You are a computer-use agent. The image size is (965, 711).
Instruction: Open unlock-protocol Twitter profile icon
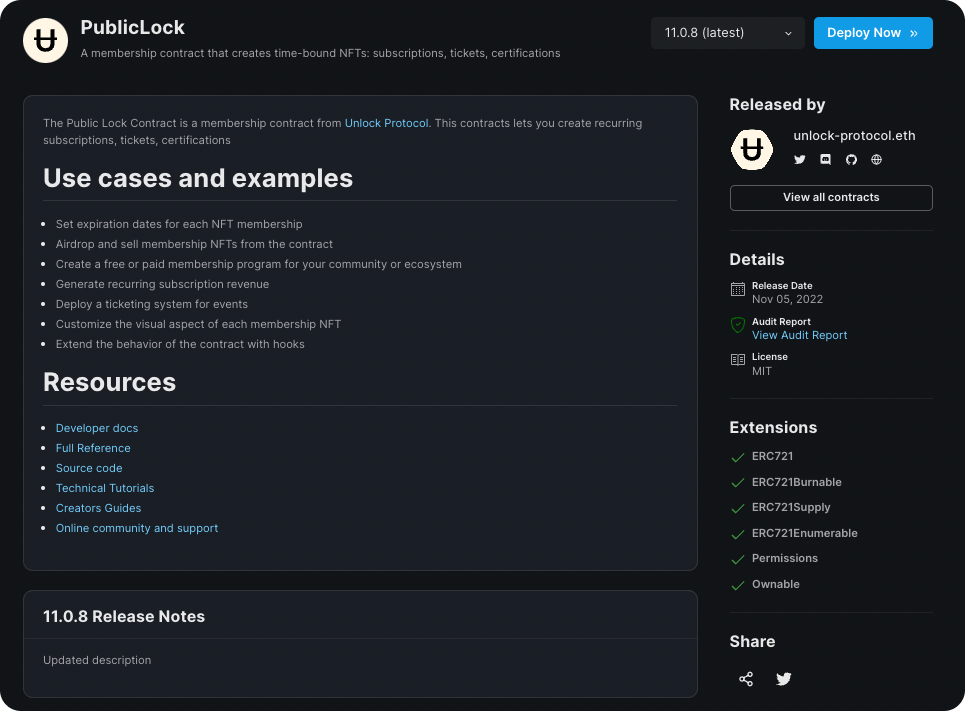(799, 159)
